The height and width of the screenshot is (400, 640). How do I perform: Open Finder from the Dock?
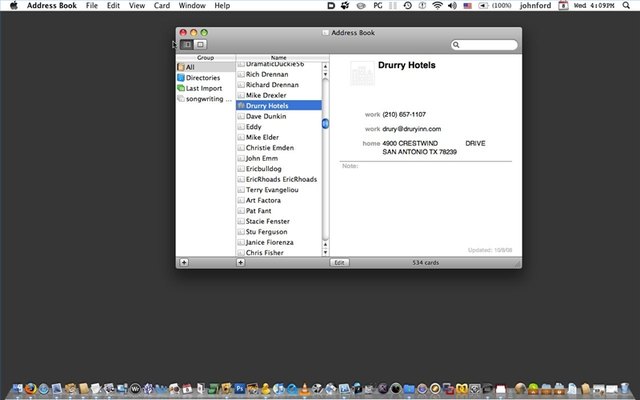pyautogui.click(x=17, y=388)
